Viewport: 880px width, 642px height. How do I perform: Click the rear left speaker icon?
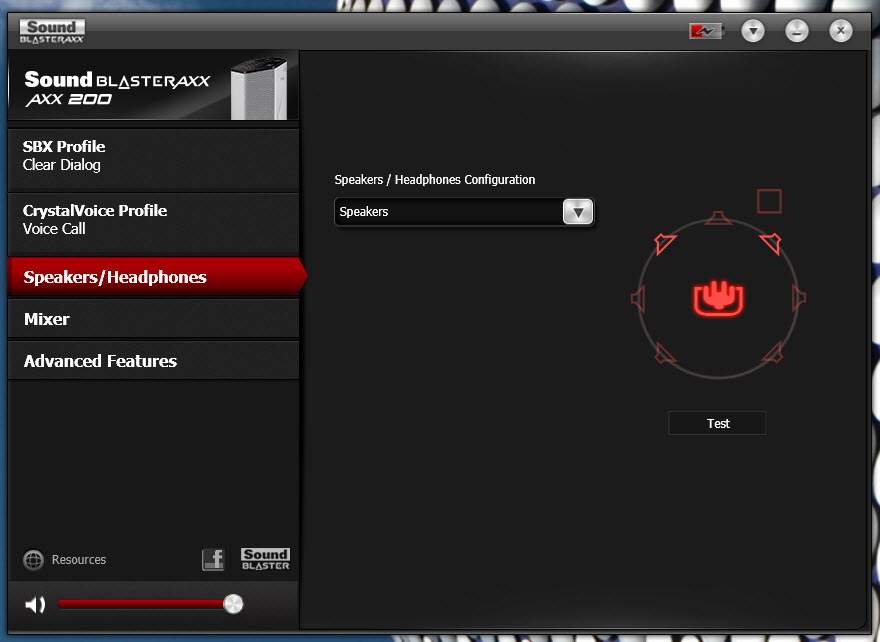(x=665, y=352)
